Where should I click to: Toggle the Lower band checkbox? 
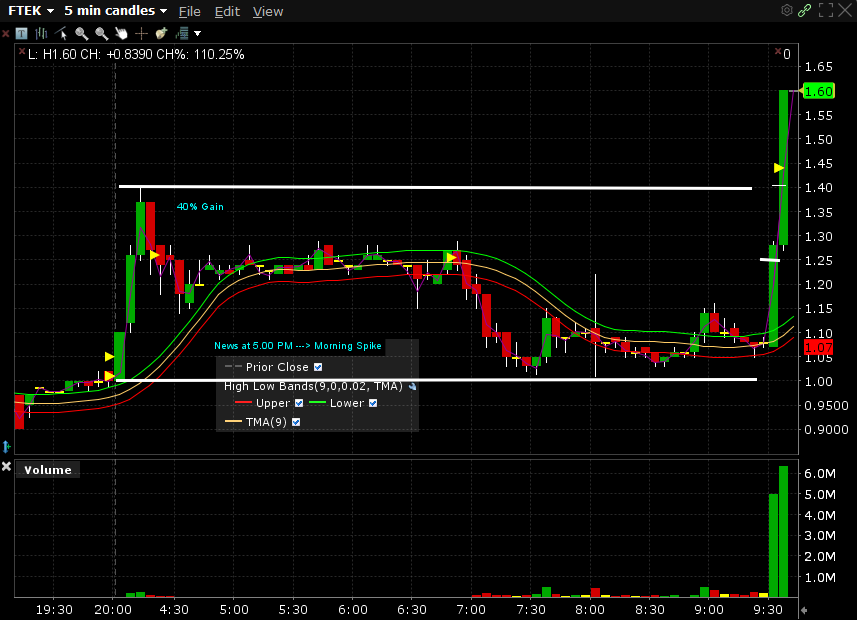tap(373, 403)
